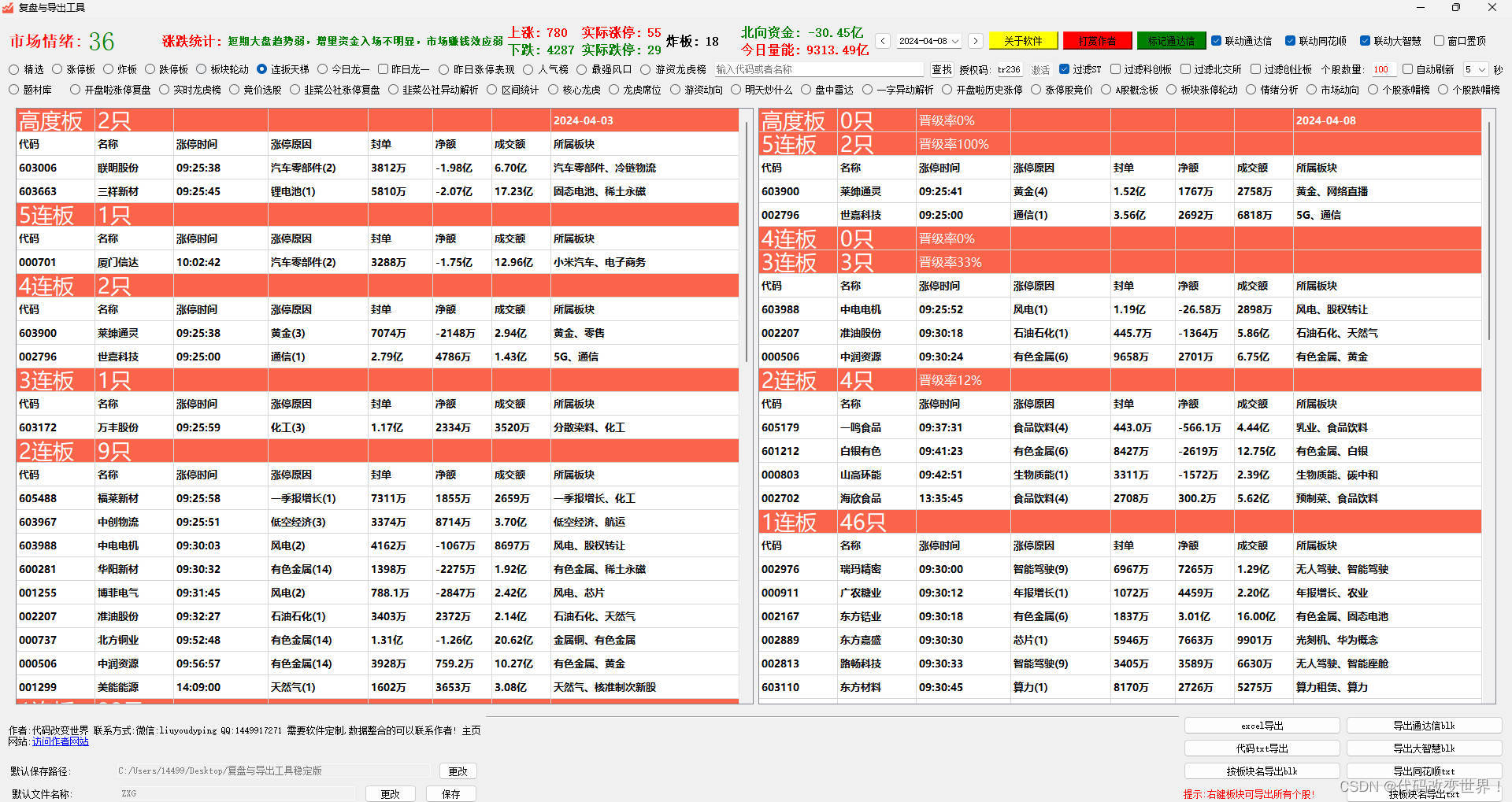
Task: Select the 人气榜 radio option
Action: [x=546, y=69]
